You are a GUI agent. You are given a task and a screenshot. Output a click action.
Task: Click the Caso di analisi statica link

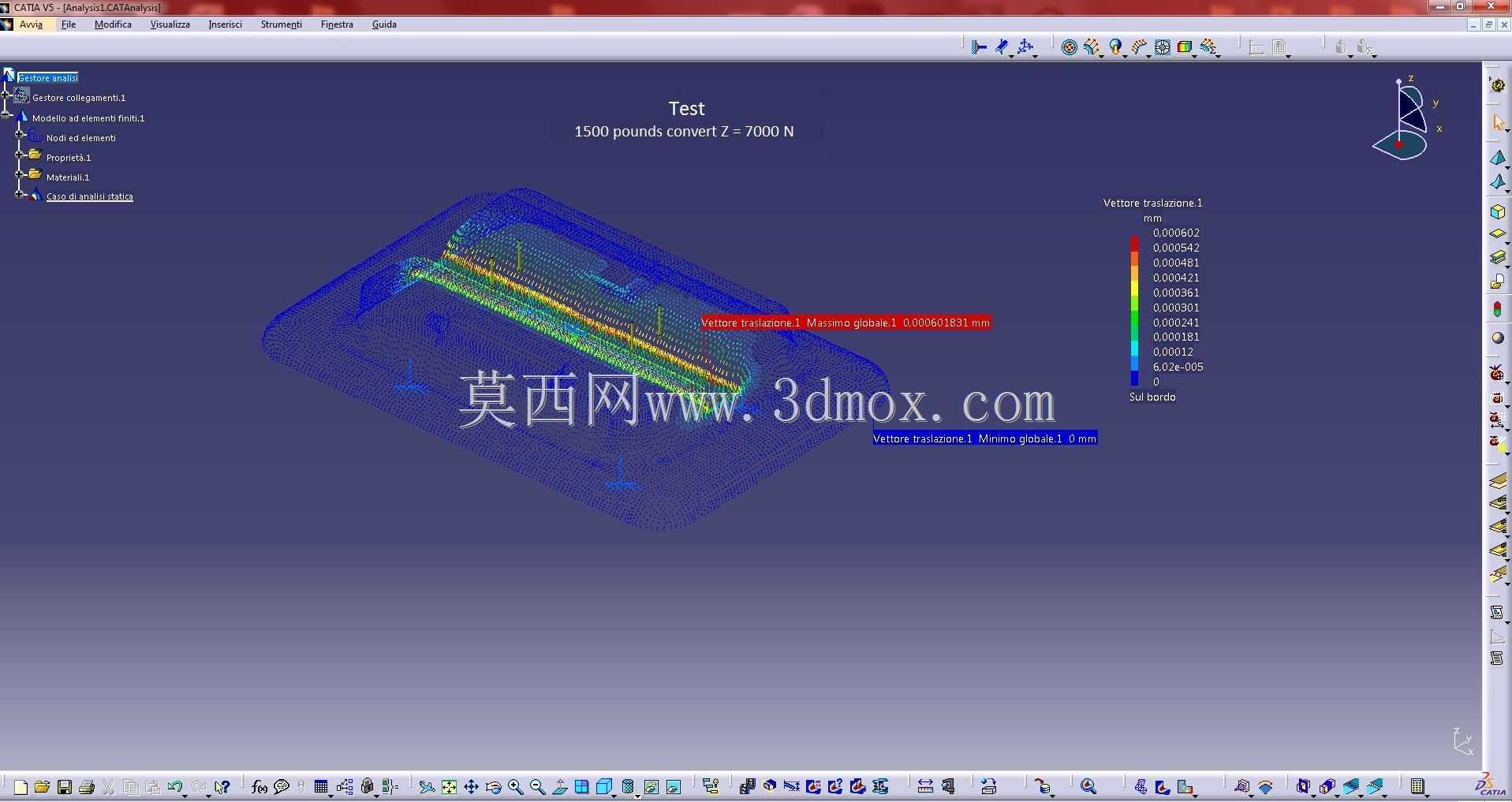coord(90,196)
